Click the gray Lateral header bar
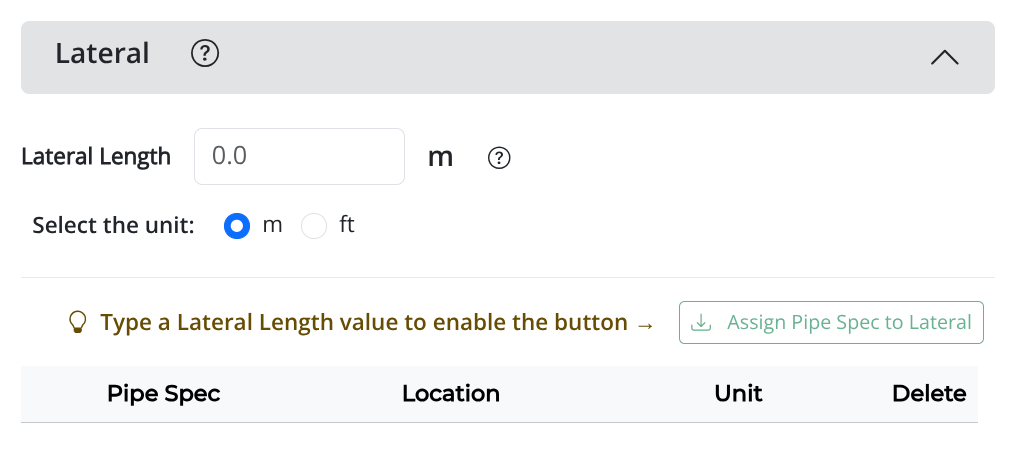The width and height of the screenshot is (1017, 451). [x=508, y=58]
